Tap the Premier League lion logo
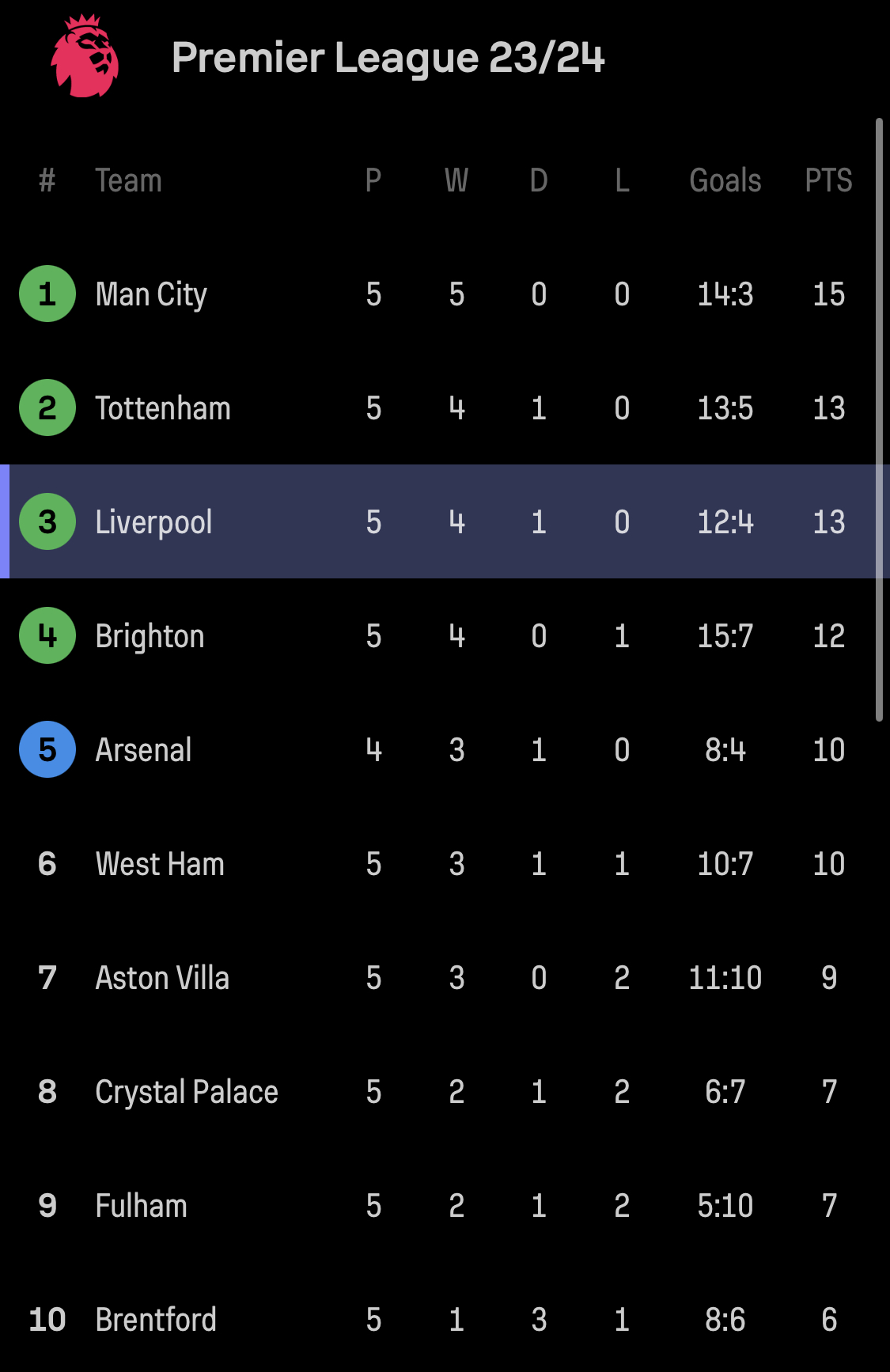The image size is (890, 1372). coord(85,56)
